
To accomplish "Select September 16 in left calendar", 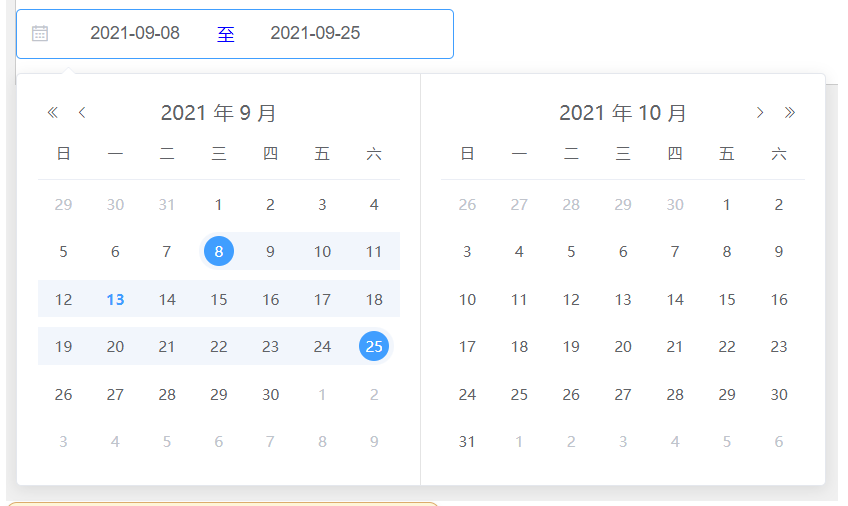I will coord(270,300).
